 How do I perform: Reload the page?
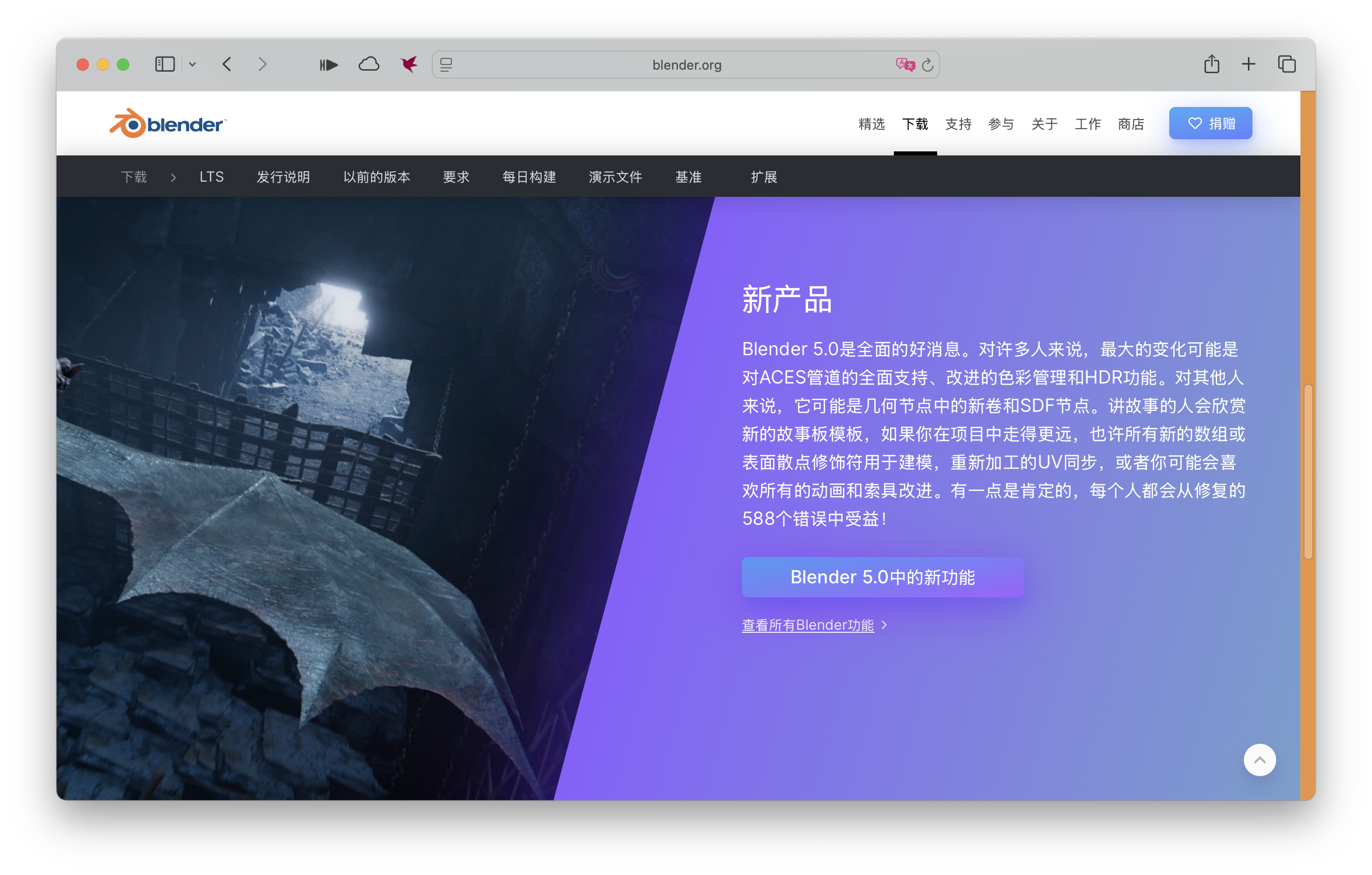(928, 65)
